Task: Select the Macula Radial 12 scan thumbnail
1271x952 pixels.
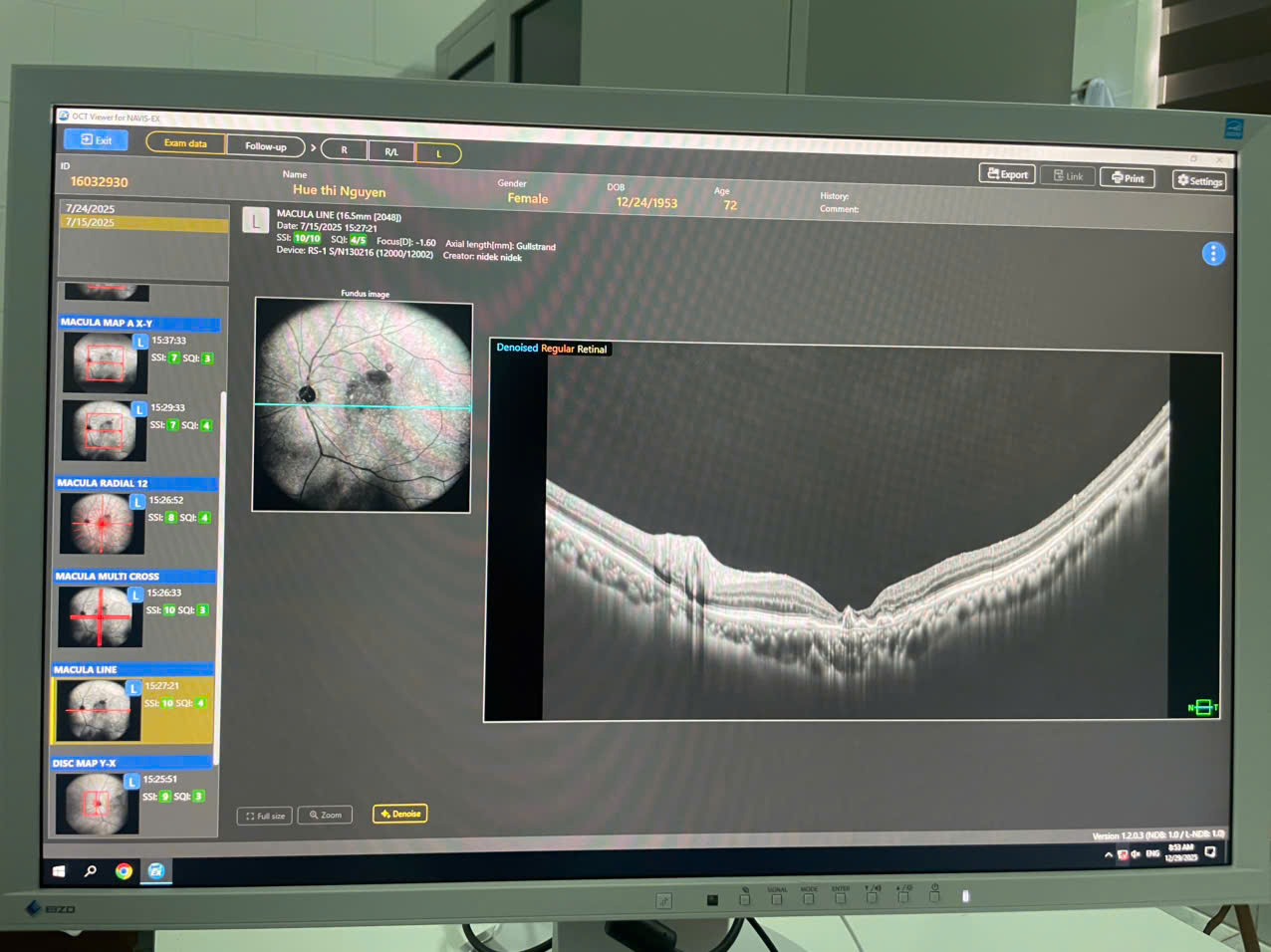Action: pyautogui.click(x=102, y=523)
